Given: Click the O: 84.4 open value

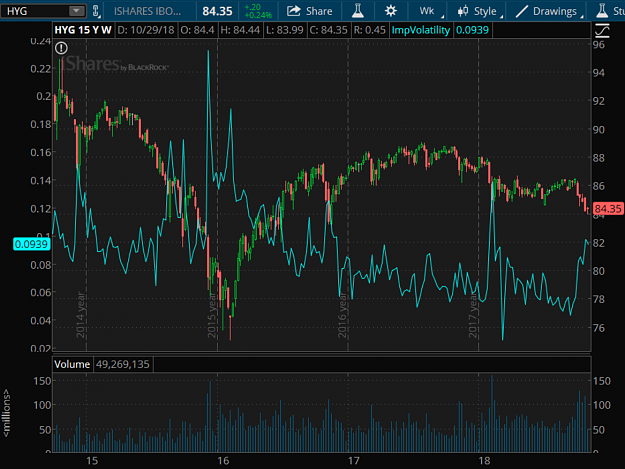Looking at the screenshot, I should pyautogui.click(x=197, y=30).
